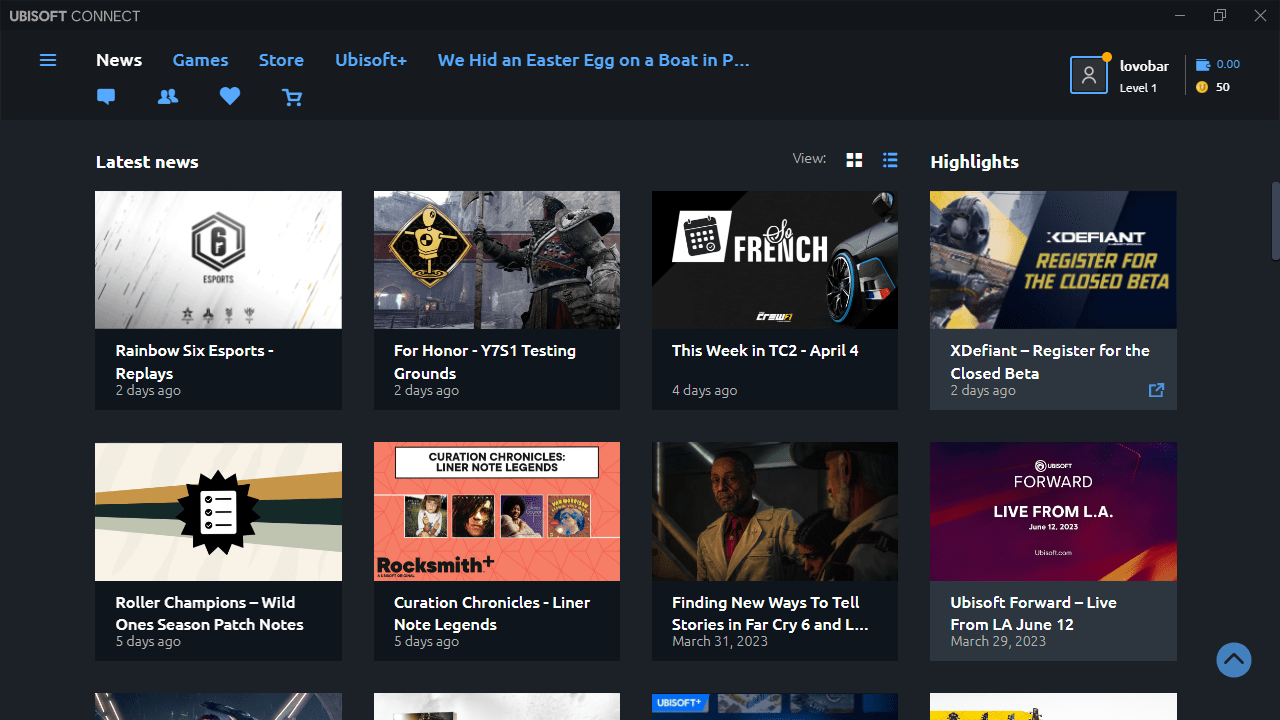Click the March 29, 2023 date
The height and width of the screenshot is (720, 1280).
998,641
